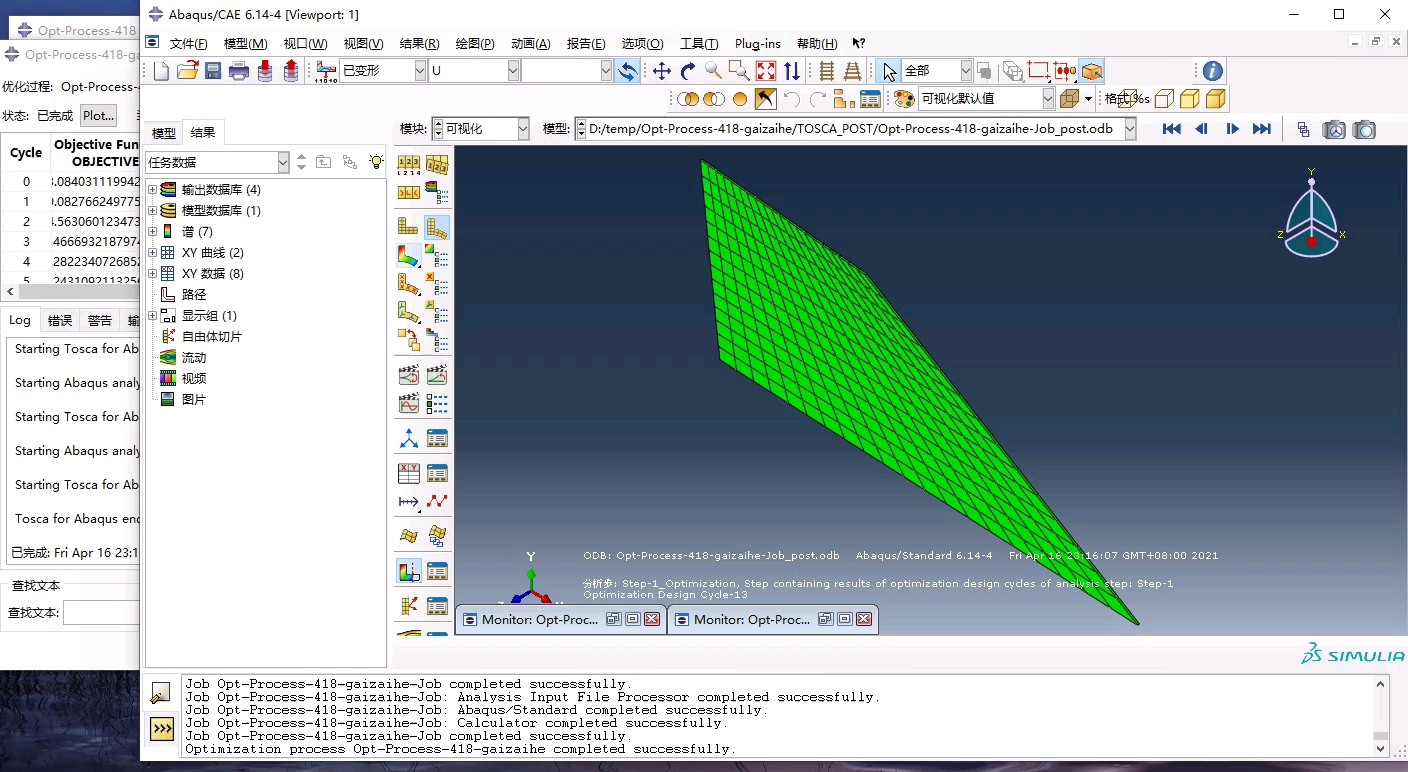This screenshot has width=1408, height=772.
Task: Open the Plug-ins menu
Action: (758, 44)
